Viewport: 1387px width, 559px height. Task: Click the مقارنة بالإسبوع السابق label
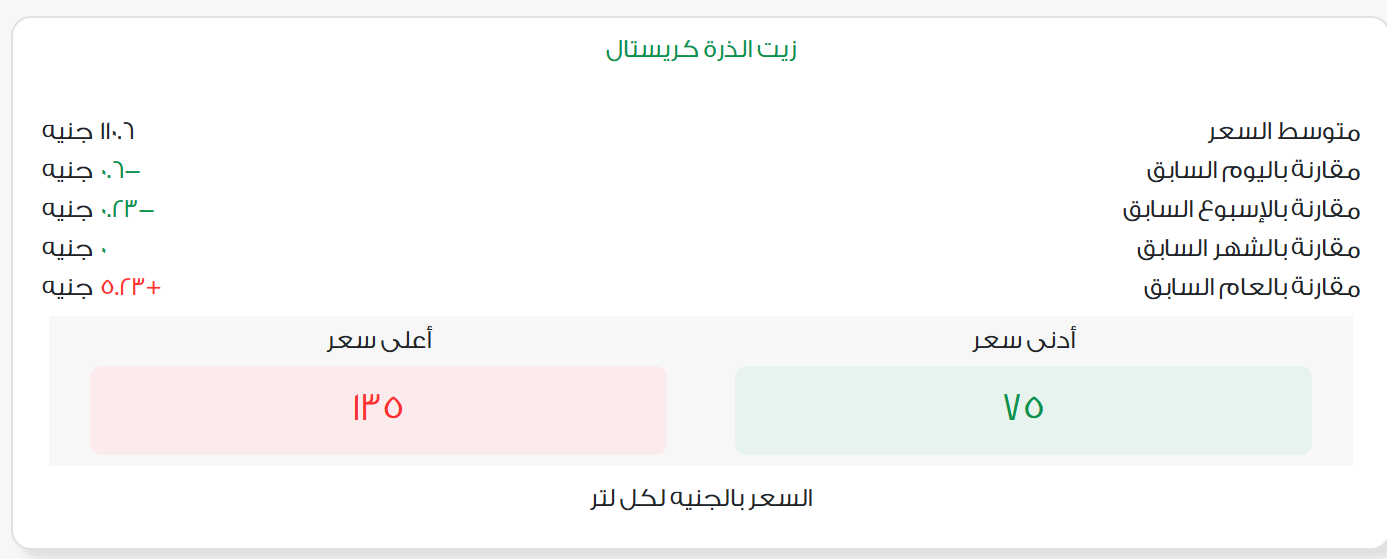coord(1241,209)
